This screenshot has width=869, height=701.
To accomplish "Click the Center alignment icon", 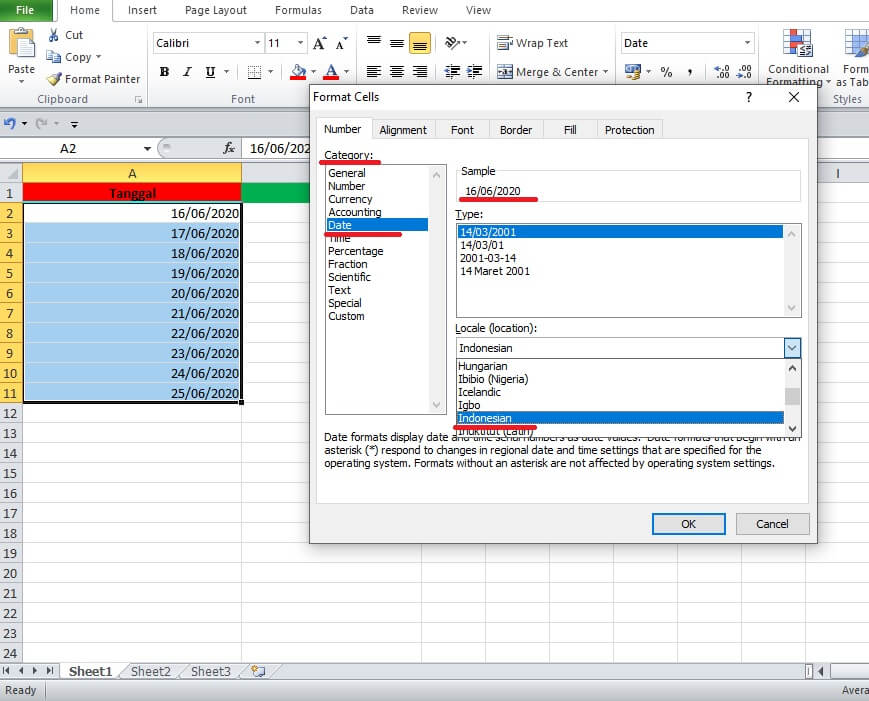I will [x=396, y=73].
